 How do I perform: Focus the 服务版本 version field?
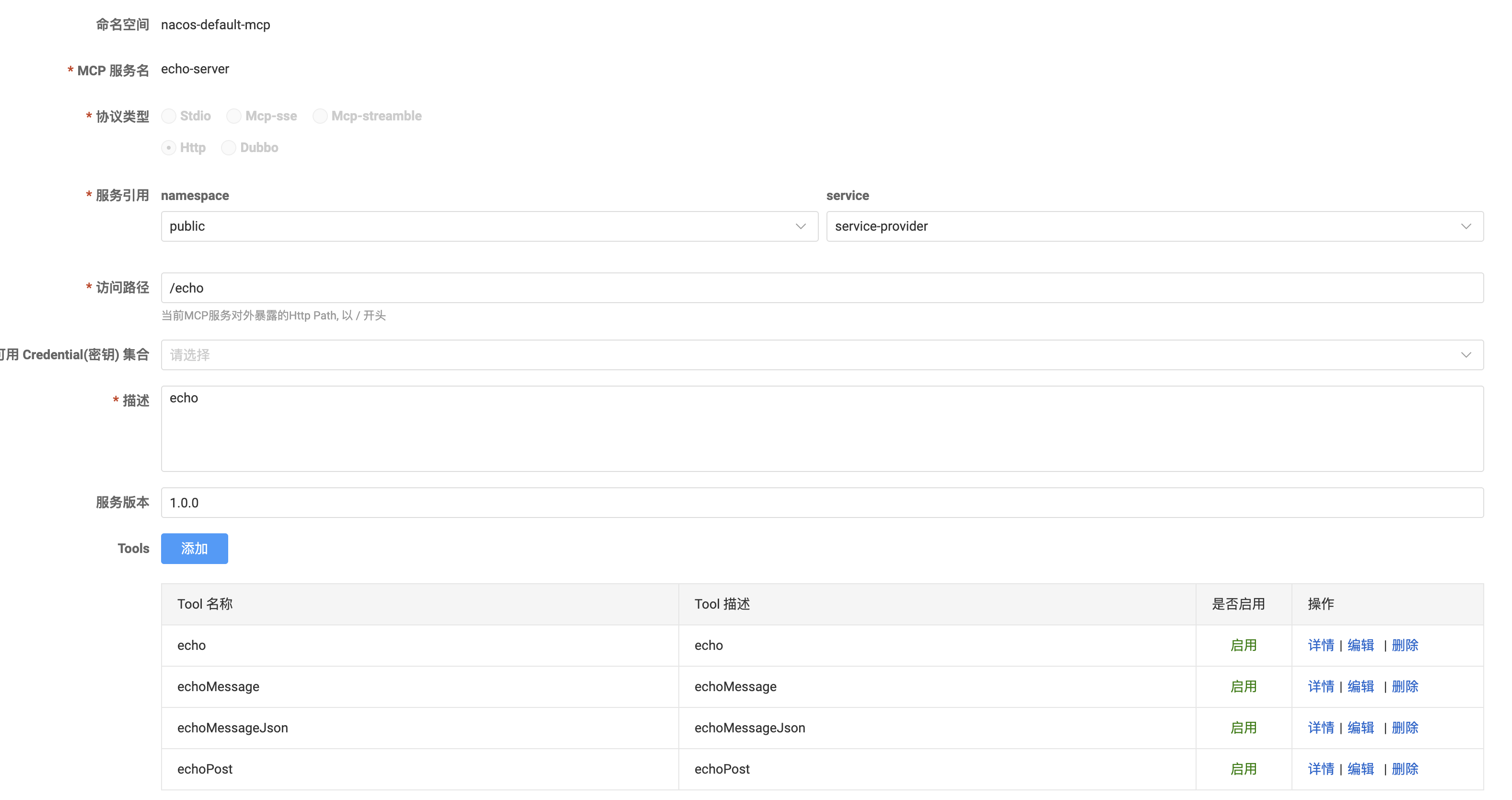pos(822,503)
